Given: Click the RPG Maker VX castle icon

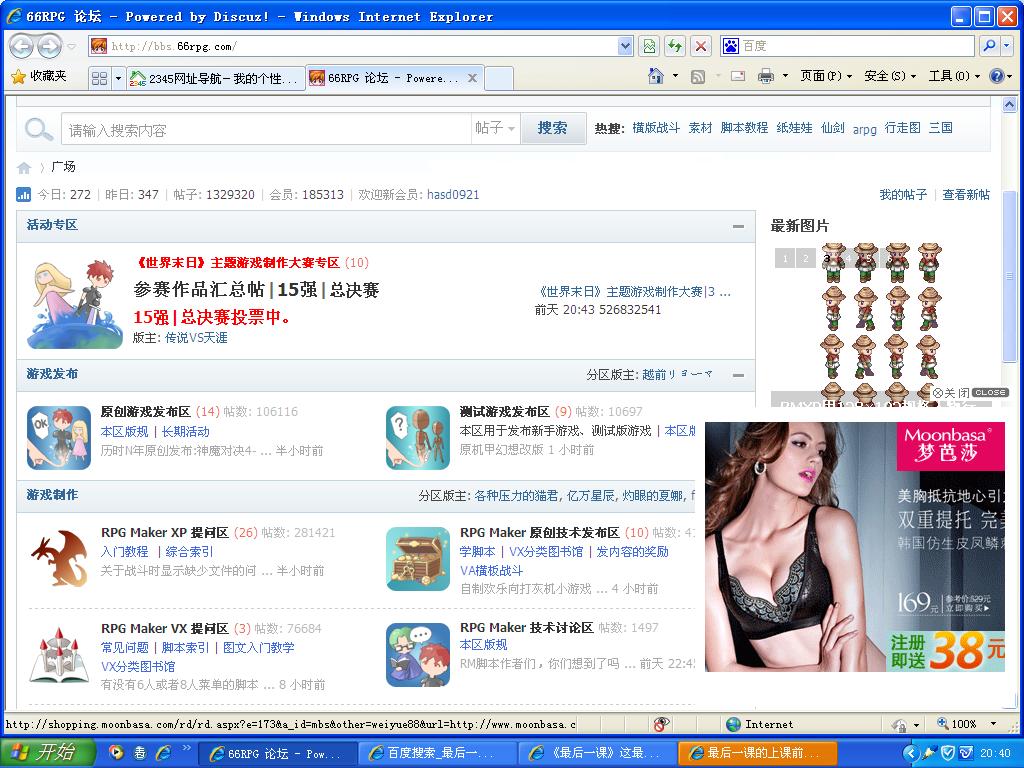Looking at the screenshot, I should 59,655.
